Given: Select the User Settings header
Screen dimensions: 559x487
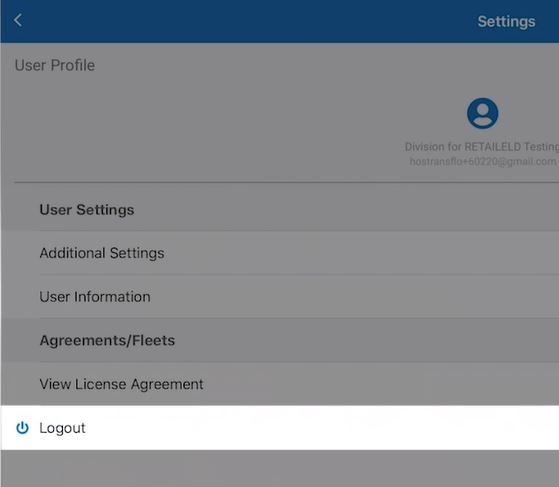Looking at the screenshot, I should pos(87,210).
